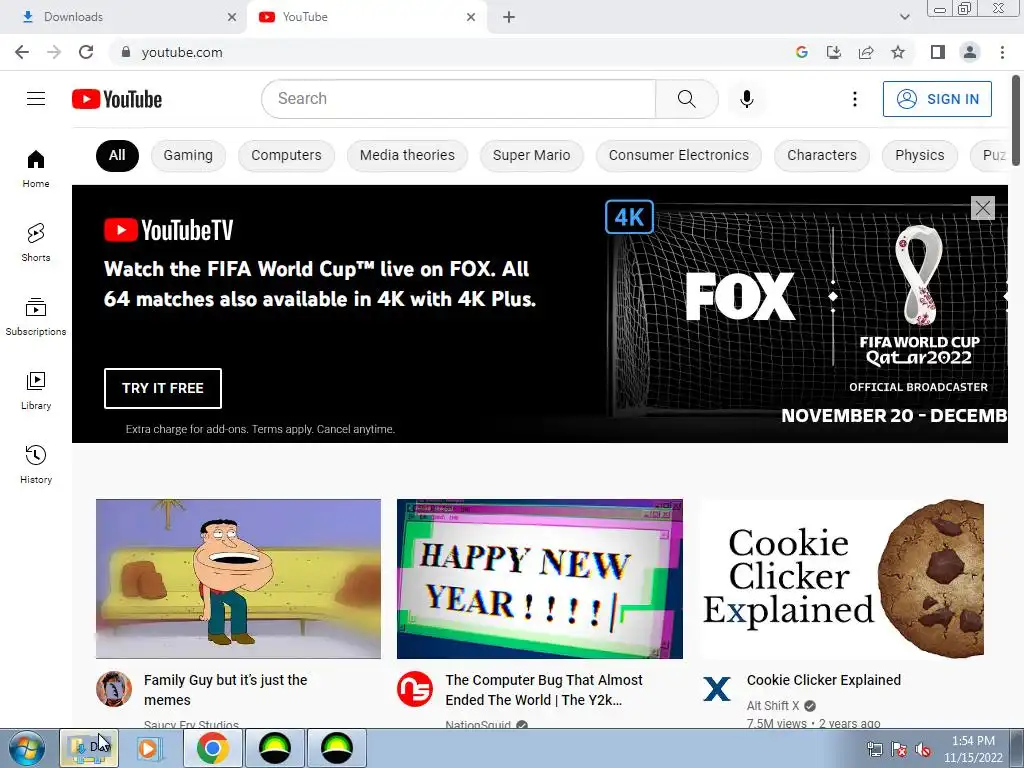Screen dimensions: 1024x768
Task: Start voice search with the microphone icon
Action: [747, 99]
